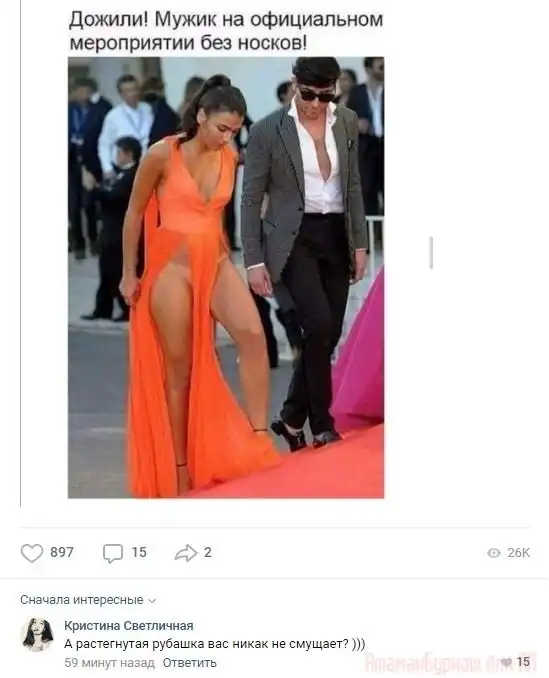Click the 15 comments counter
The width and height of the screenshot is (549, 678).
click(x=139, y=552)
